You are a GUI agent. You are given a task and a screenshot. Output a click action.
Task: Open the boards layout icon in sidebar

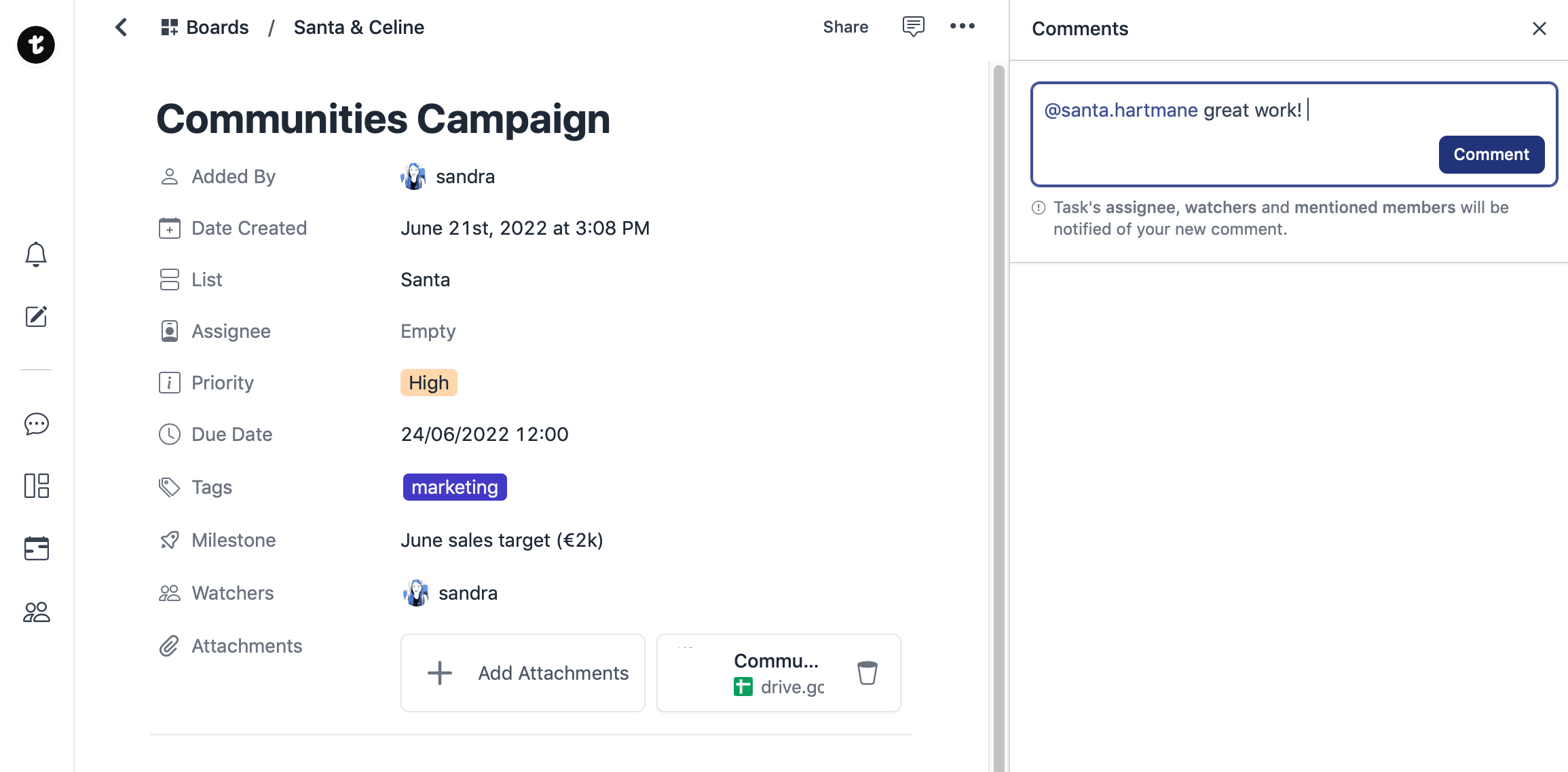(x=36, y=486)
